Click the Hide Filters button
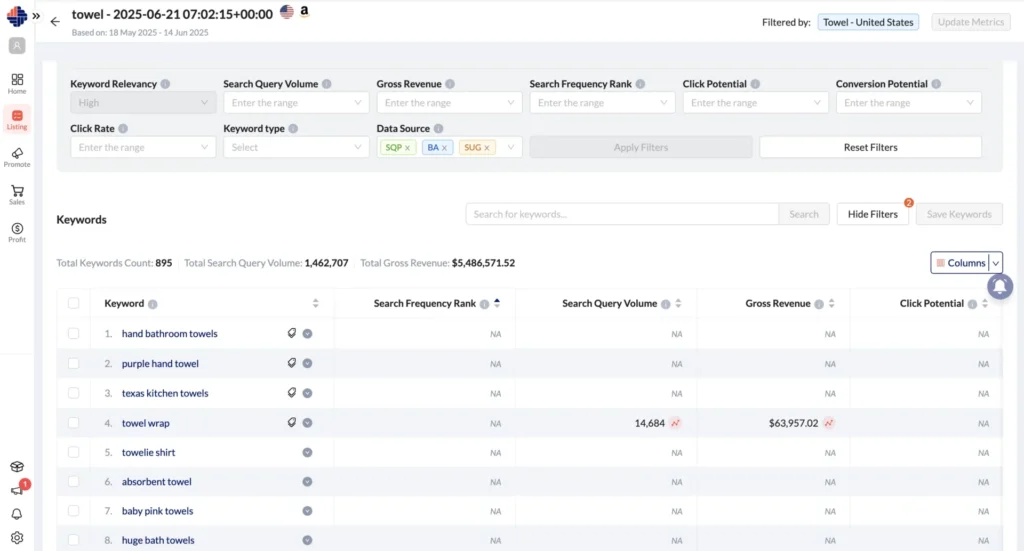 [x=872, y=214]
